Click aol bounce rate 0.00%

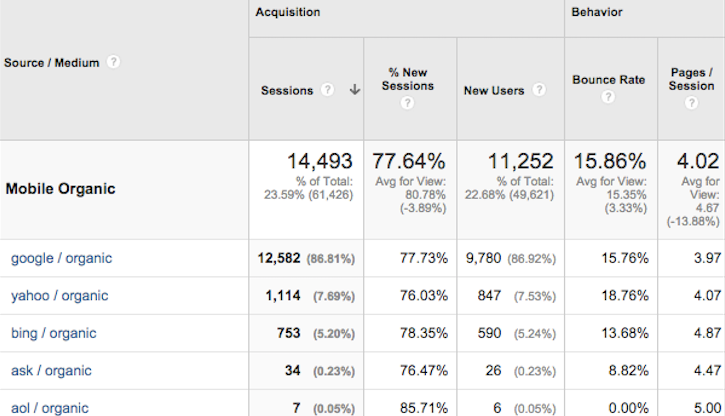[x=628, y=408]
